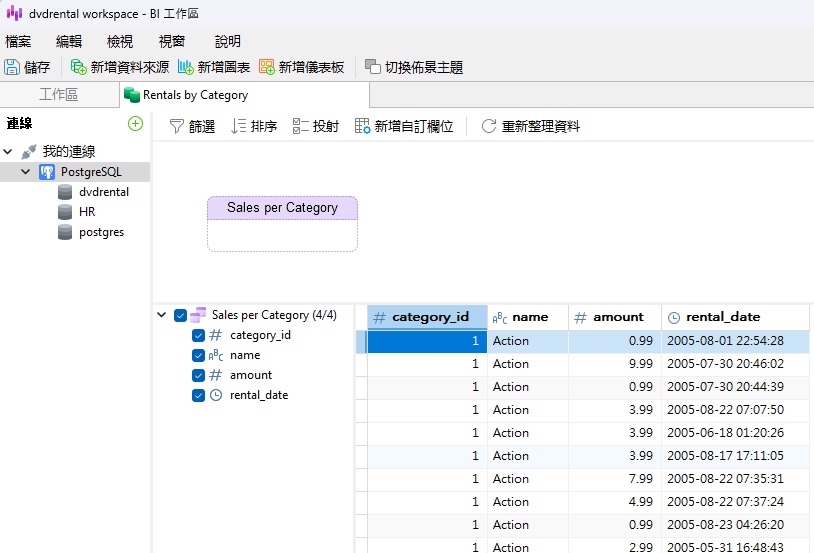Screen dimensions: 814x553
Task: Click the amount cell 4.99
Action: tap(615, 502)
